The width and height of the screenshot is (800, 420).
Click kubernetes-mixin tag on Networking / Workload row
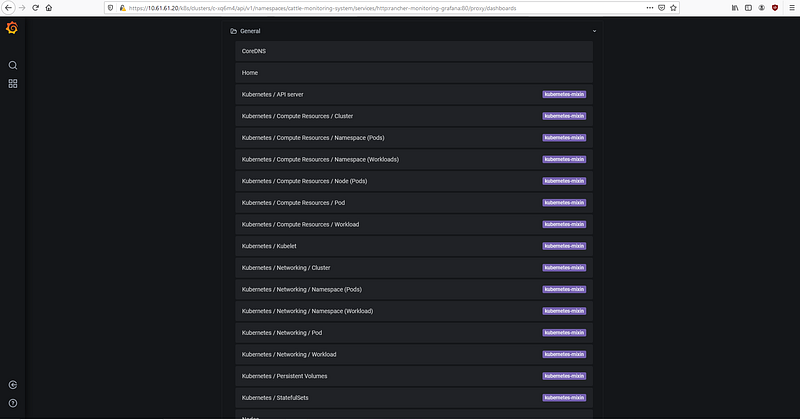click(x=564, y=355)
